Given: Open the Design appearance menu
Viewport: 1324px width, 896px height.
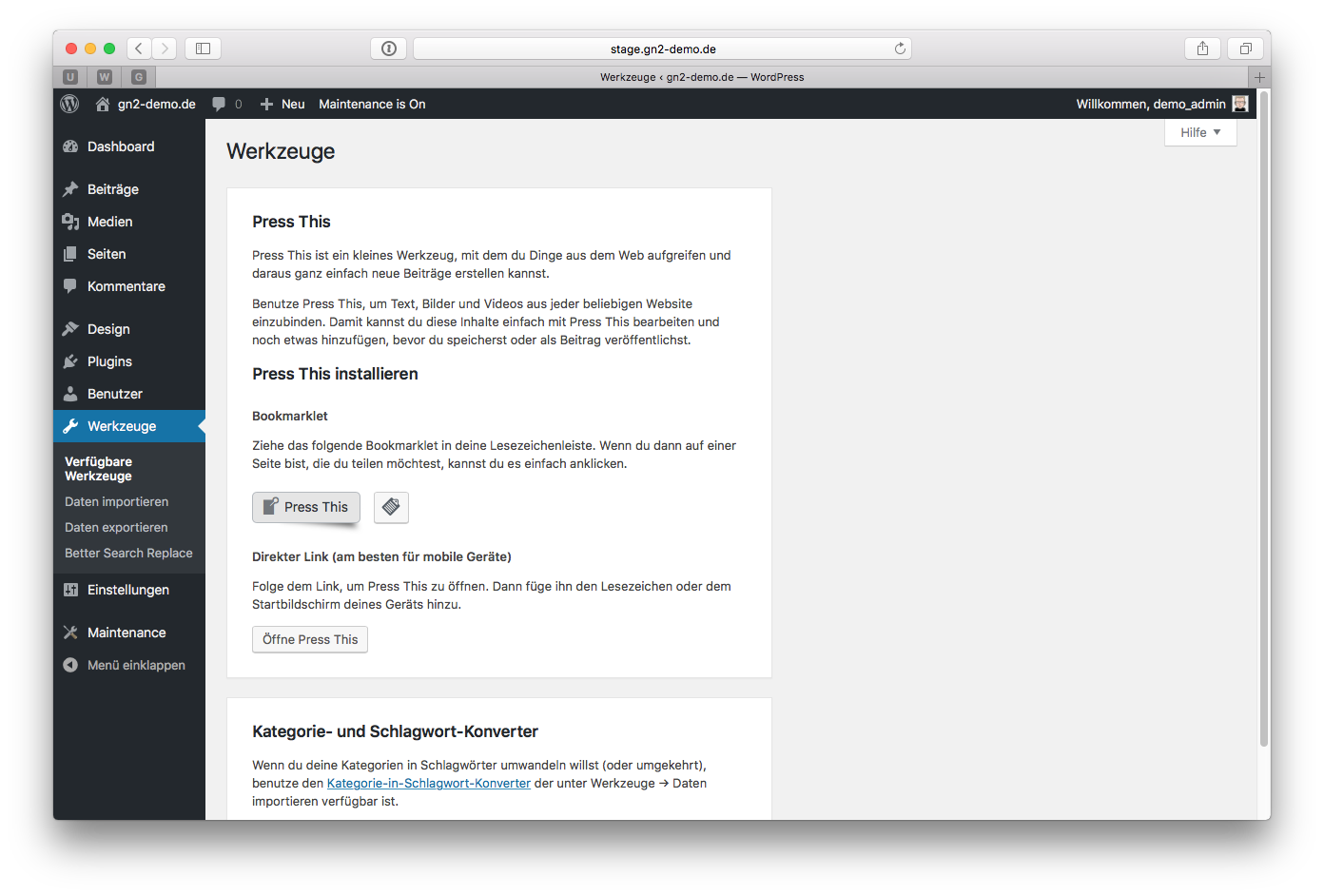Looking at the screenshot, I should click(x=129, y=329).
